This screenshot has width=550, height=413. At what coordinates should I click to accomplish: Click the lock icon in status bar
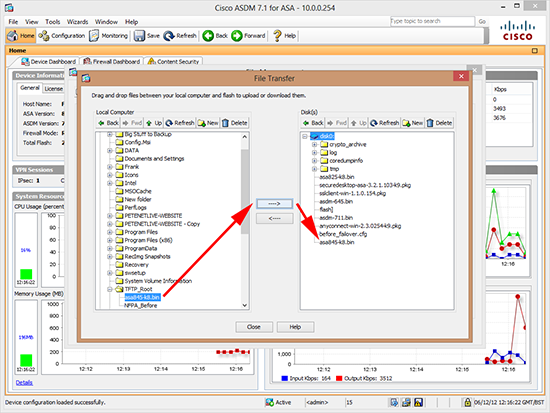pyautogui.click(x=468, y=402)
